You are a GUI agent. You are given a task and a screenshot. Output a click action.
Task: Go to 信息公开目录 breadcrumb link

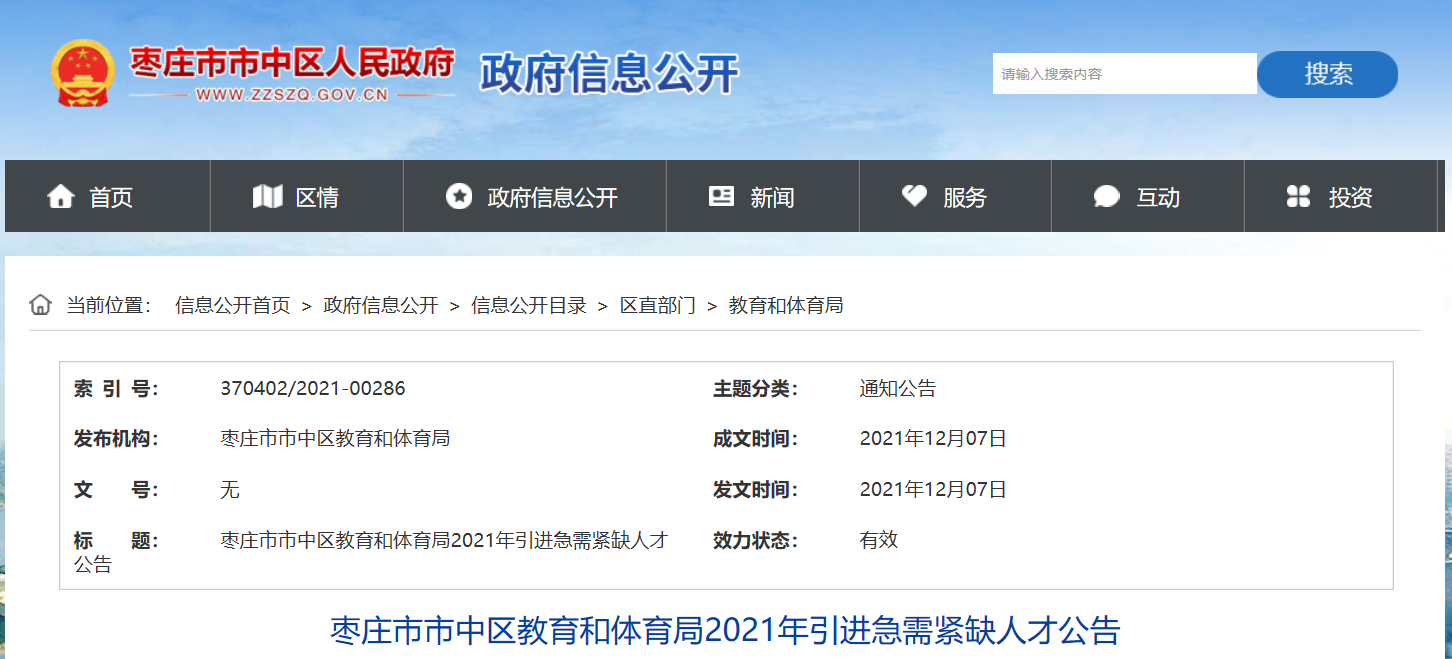tap(529, 305)
